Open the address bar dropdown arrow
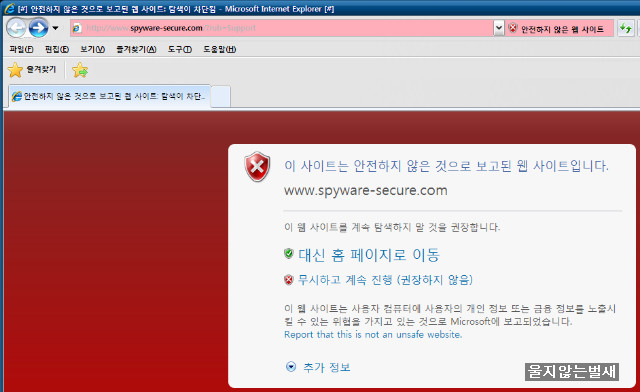Screen dimensions: 640x392 point(499,28)
